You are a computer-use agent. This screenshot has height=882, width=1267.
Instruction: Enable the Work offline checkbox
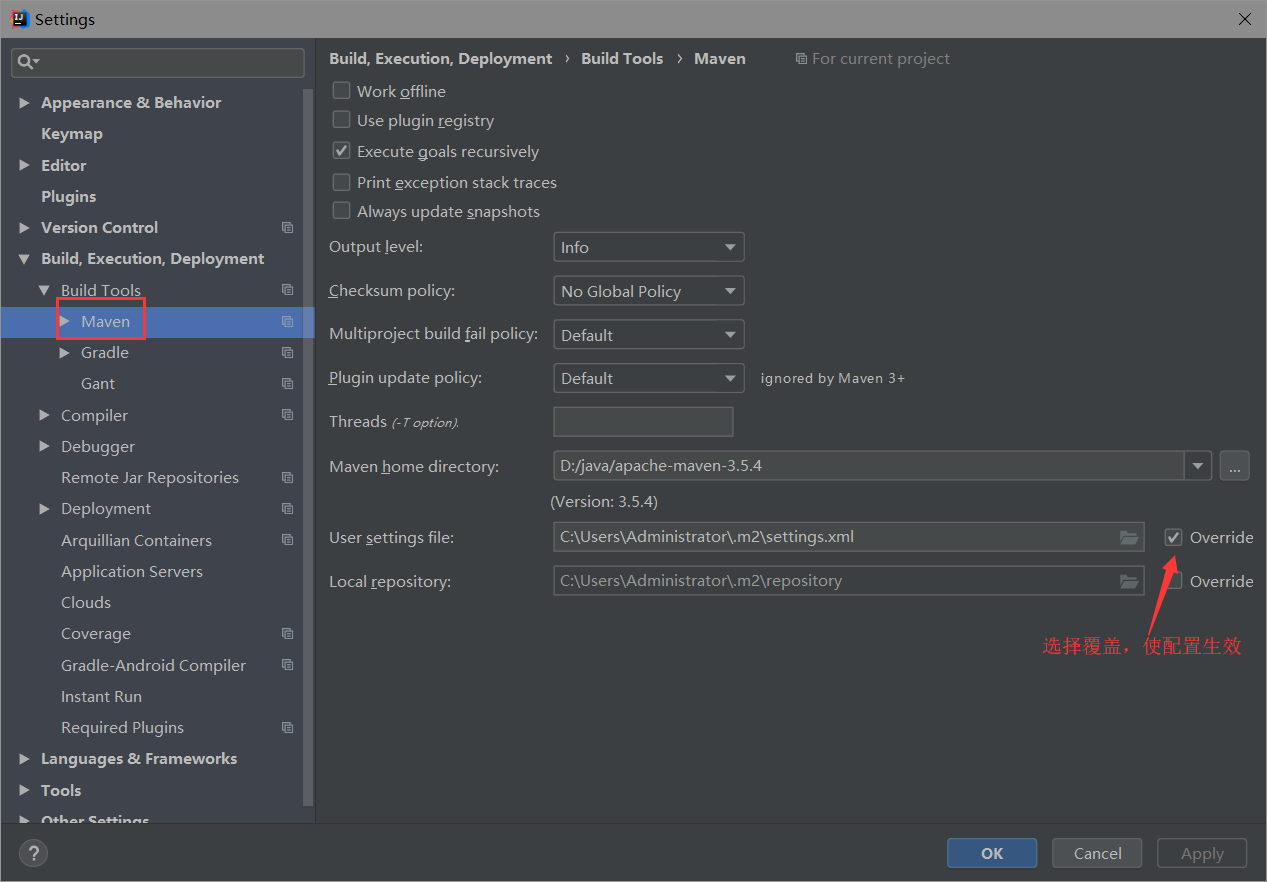point(342,91)
